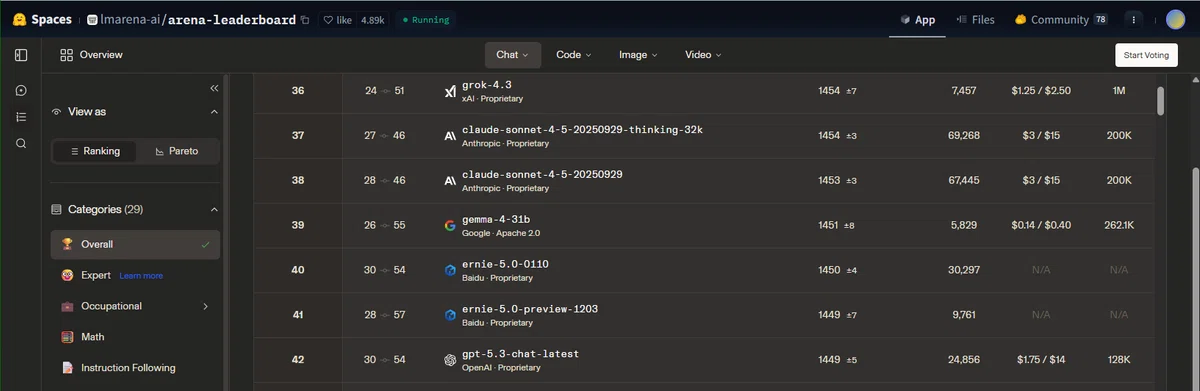The width and height of the screenshot is (1200, 391).
Task: Copy the space name with copy icon
Action: pyautogui.click(x=305, y=19)
